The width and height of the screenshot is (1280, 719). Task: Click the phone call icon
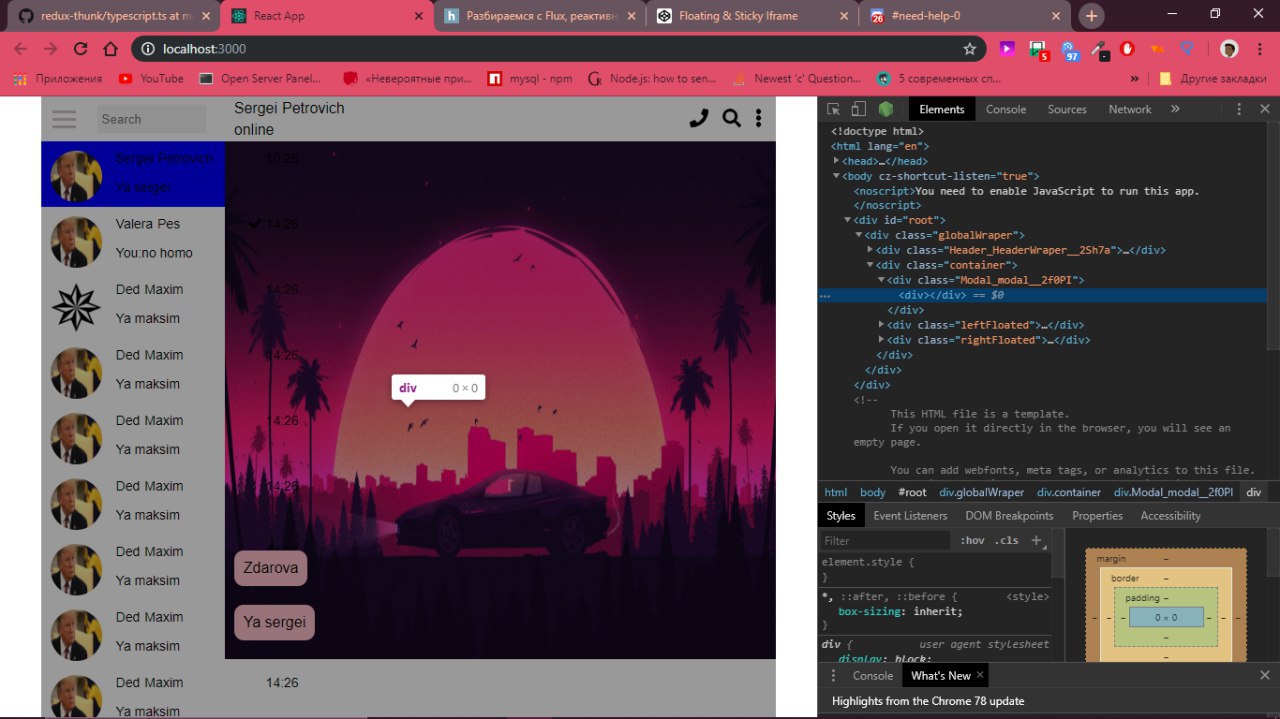coord(699,118)
